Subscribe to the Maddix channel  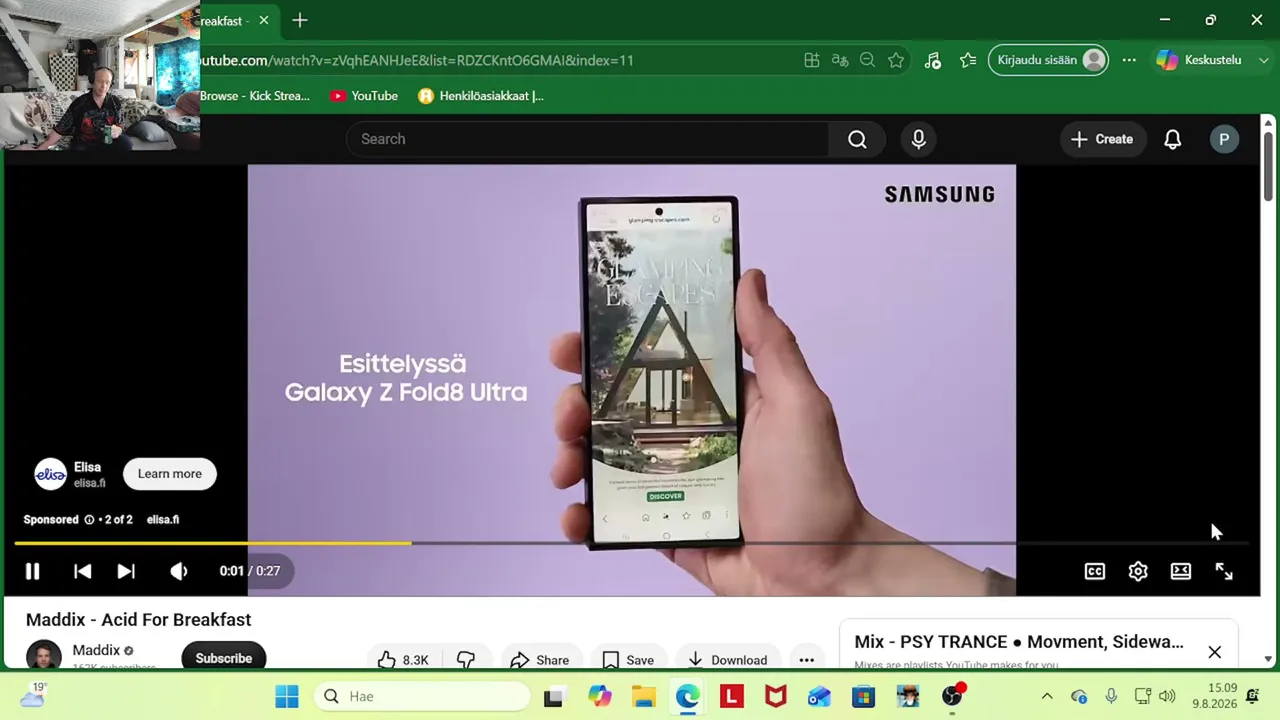tap(224, 657)
